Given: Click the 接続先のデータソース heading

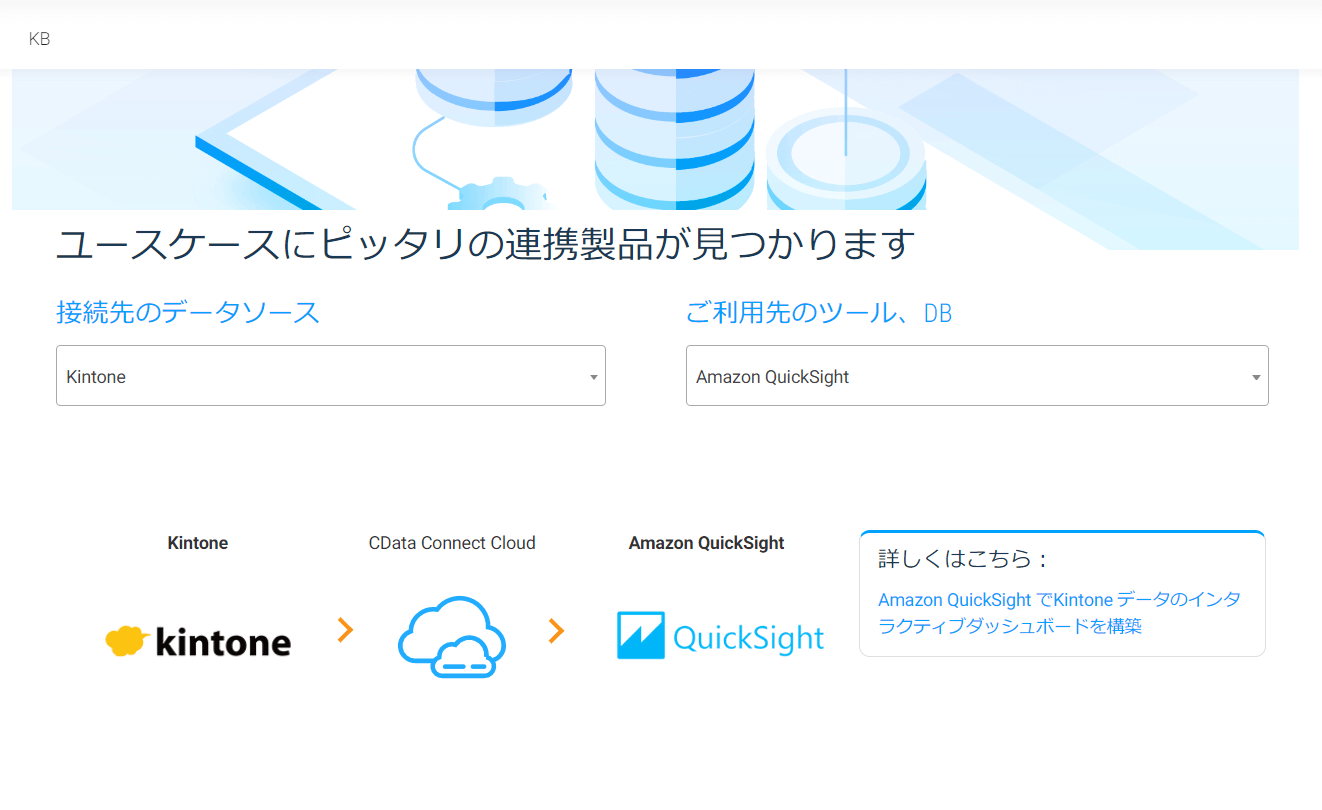Looking at the screenshot, I should tap(188, 312).
